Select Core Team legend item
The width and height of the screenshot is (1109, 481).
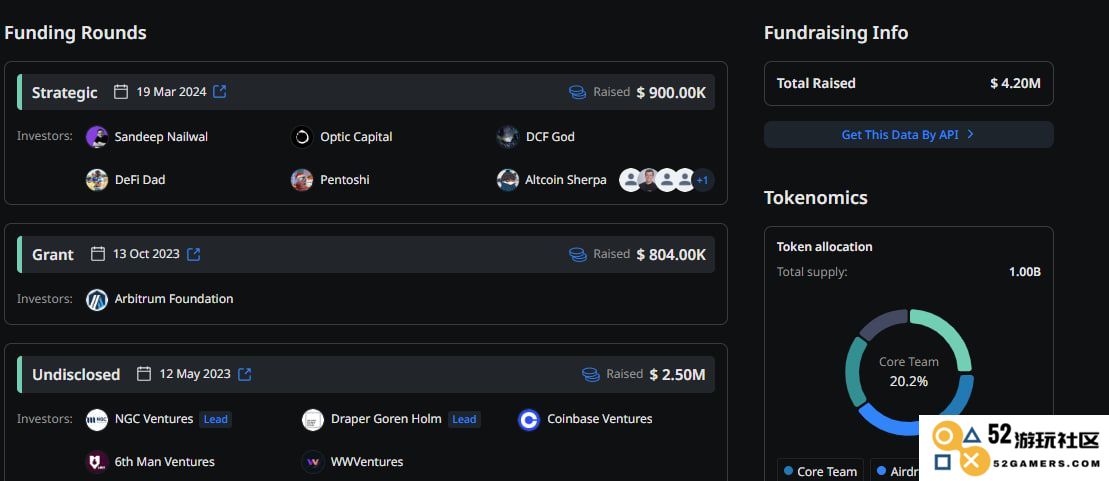pyautogui.click(x=820, y=471)
